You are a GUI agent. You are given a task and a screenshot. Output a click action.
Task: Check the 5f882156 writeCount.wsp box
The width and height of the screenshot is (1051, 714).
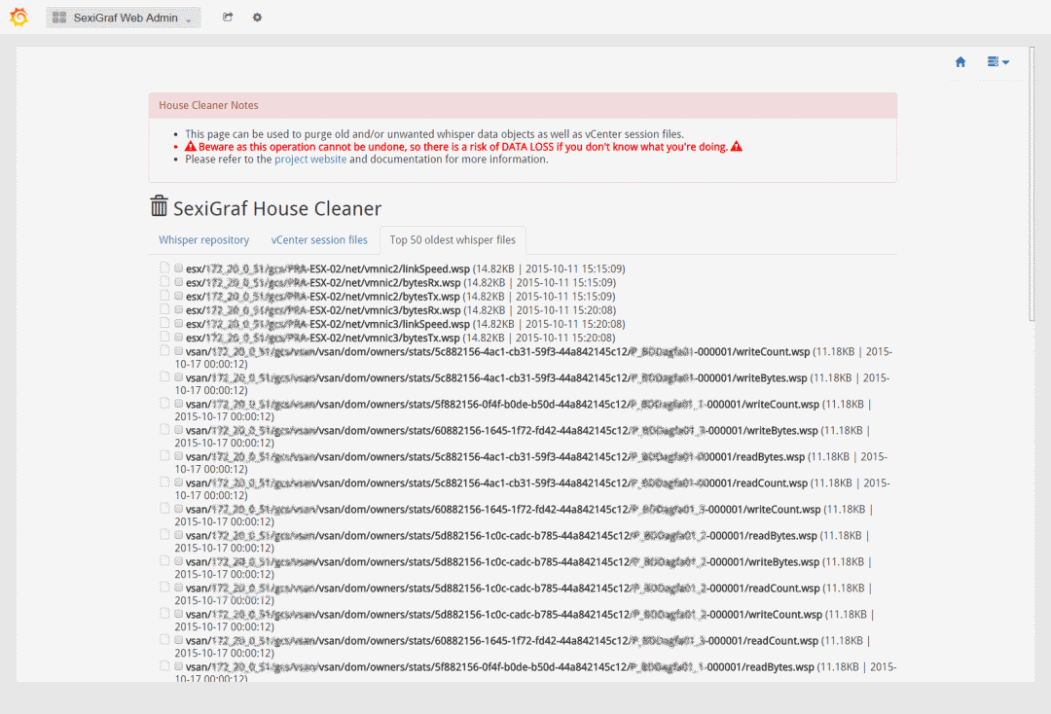(x=179, y=404)
